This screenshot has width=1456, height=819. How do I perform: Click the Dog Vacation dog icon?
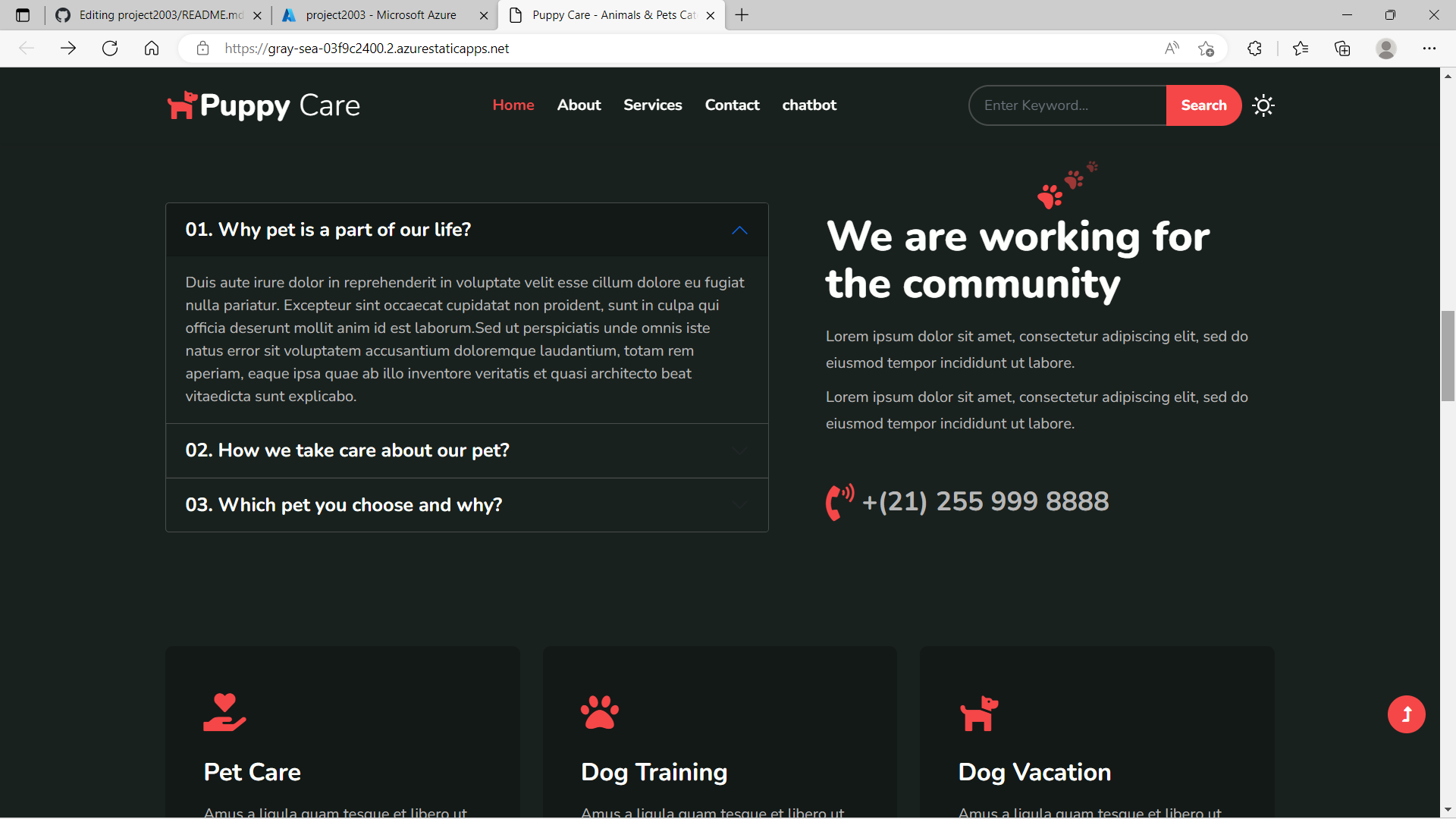(x=978, y=713)
